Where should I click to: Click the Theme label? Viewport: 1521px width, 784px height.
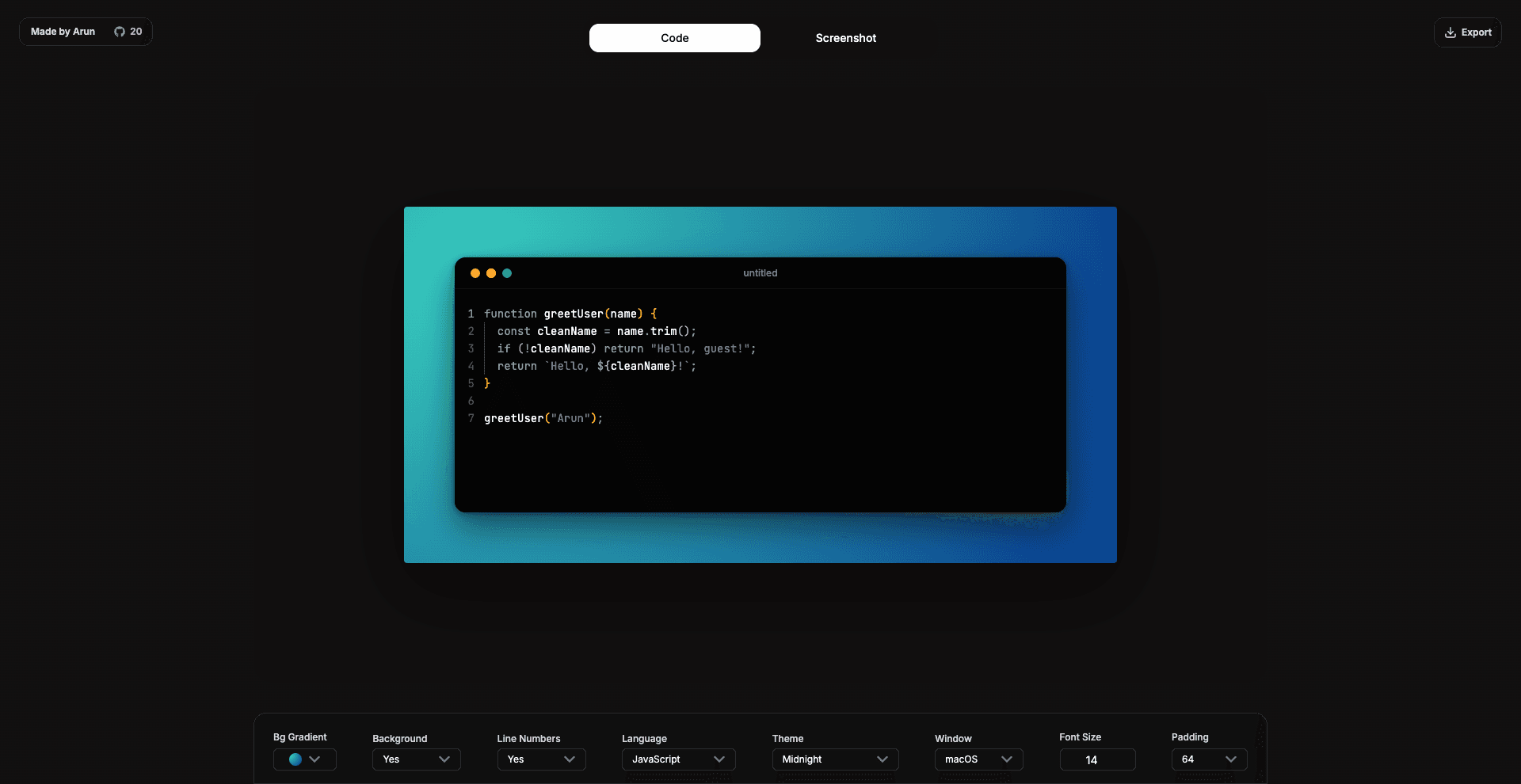click(x=788, y=739)
